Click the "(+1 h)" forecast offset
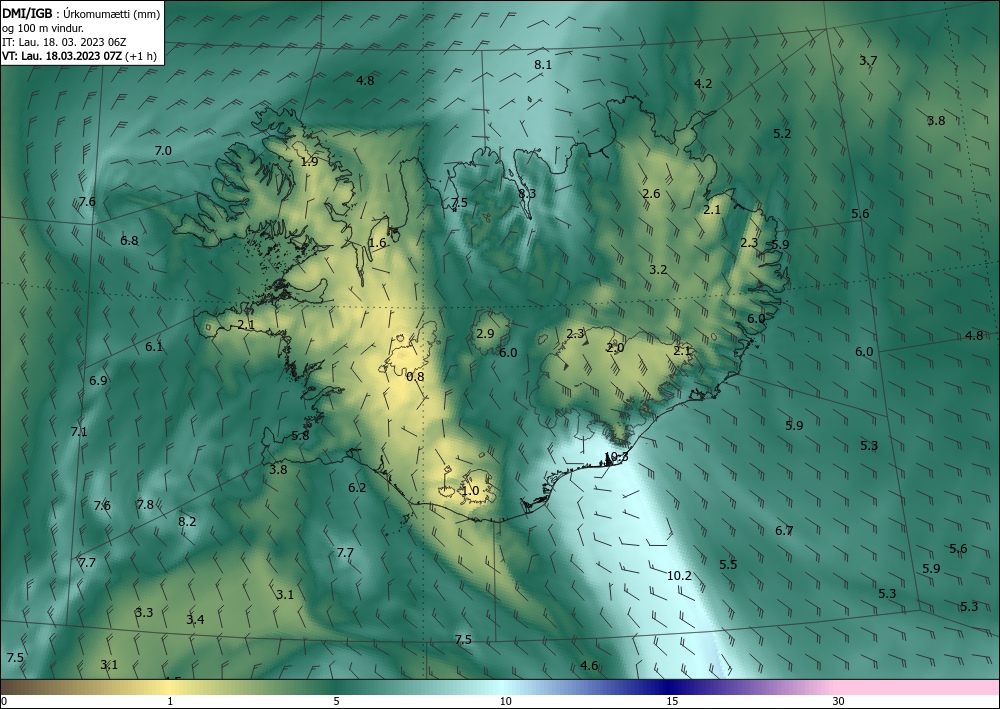The height and width of the screenshot is (709, 1000). click(x=142, y=56)
